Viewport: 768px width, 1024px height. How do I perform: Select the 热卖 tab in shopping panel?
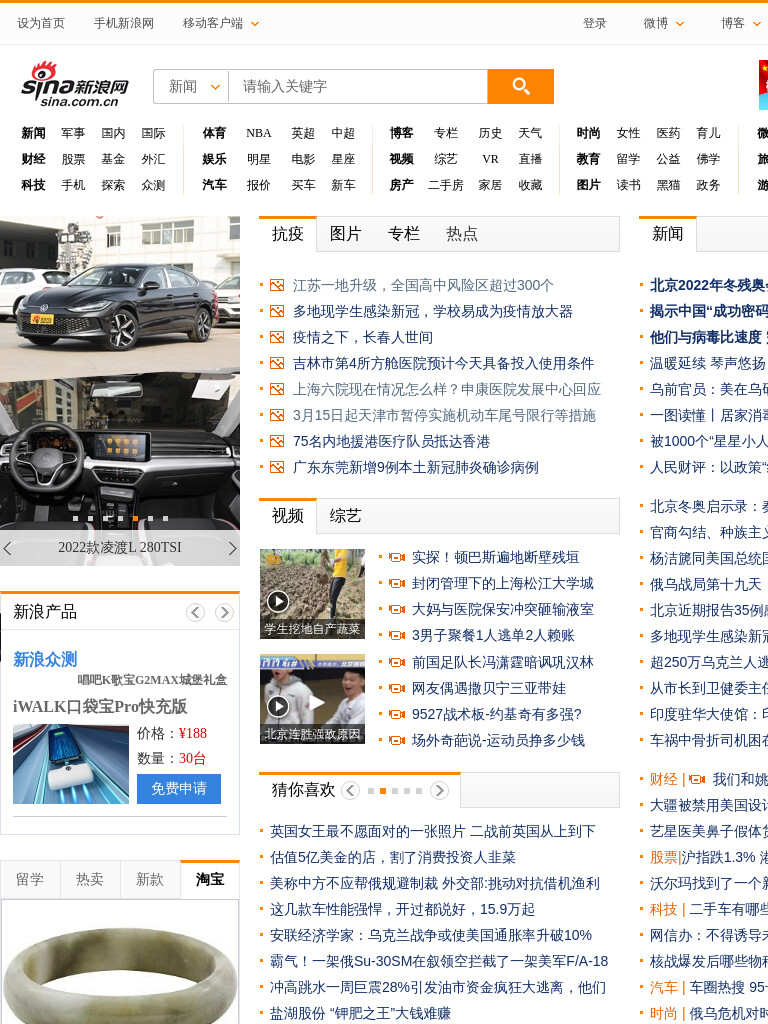click(x=89, y=880)
